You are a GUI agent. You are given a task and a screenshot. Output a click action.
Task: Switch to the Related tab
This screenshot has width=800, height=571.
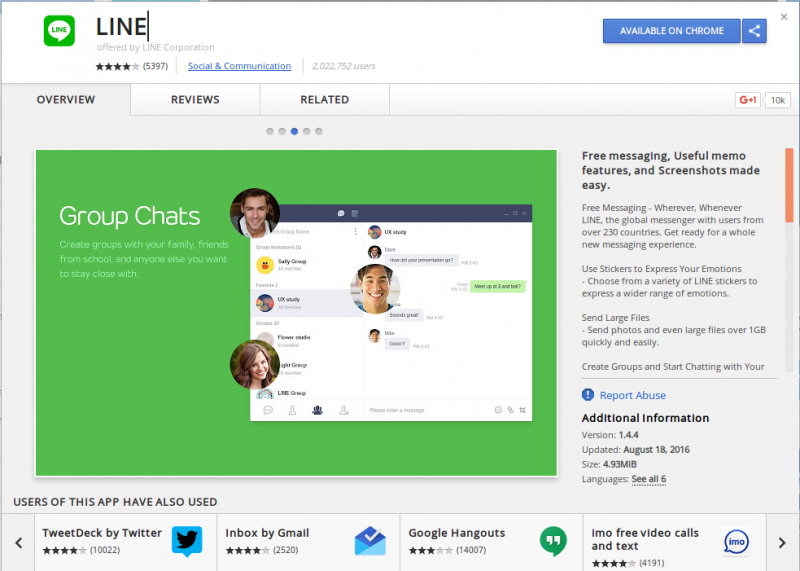coord(324,100)
